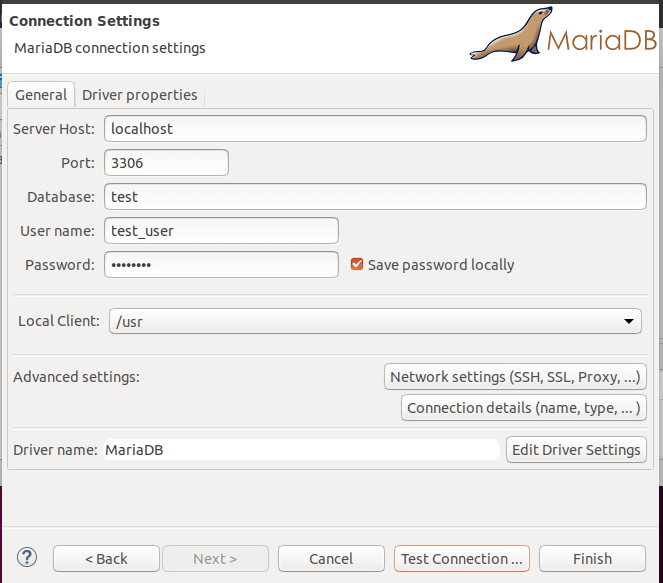Viewport: 663px width, 583px height.
Task: Open the help question mark icon
Action: [27, 557]
